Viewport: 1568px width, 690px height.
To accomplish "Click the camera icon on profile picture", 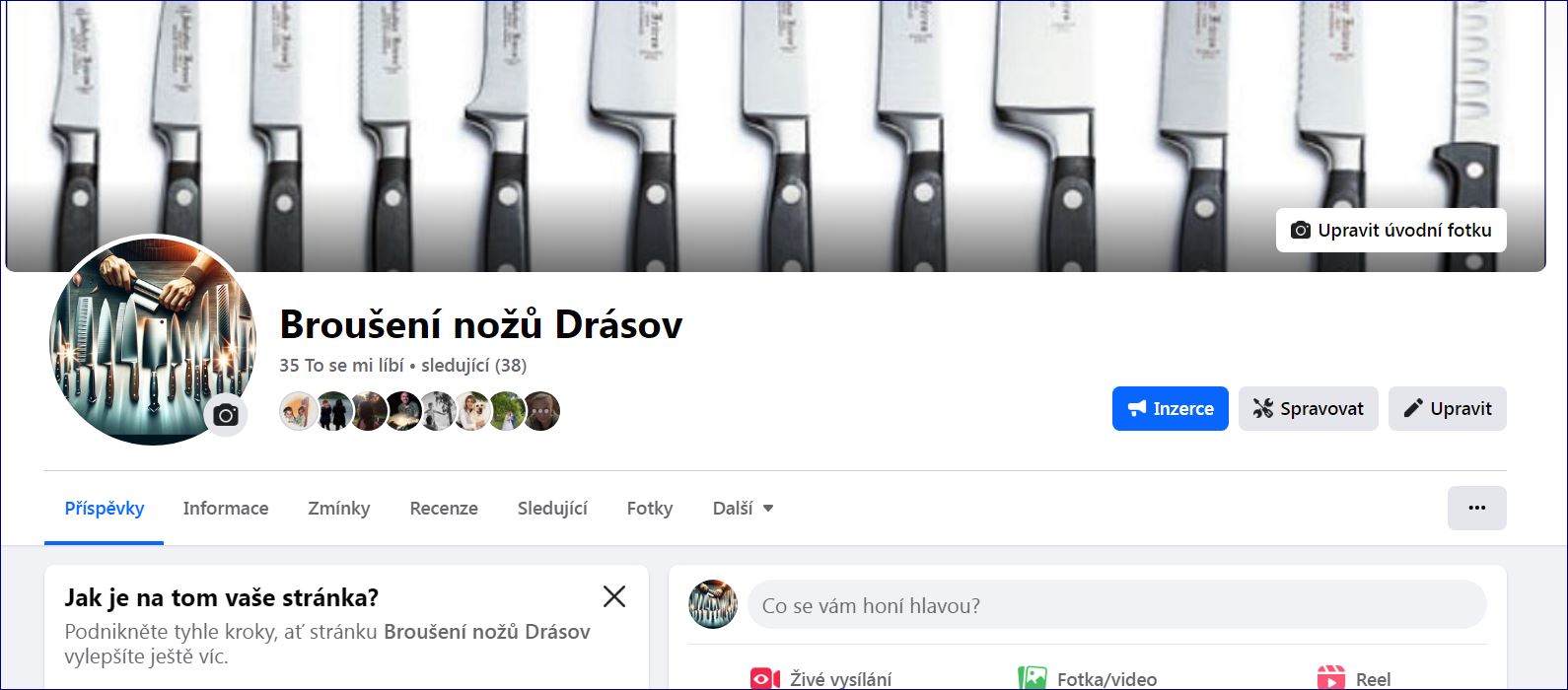I will pyautogui.click(x=226, y=415).
